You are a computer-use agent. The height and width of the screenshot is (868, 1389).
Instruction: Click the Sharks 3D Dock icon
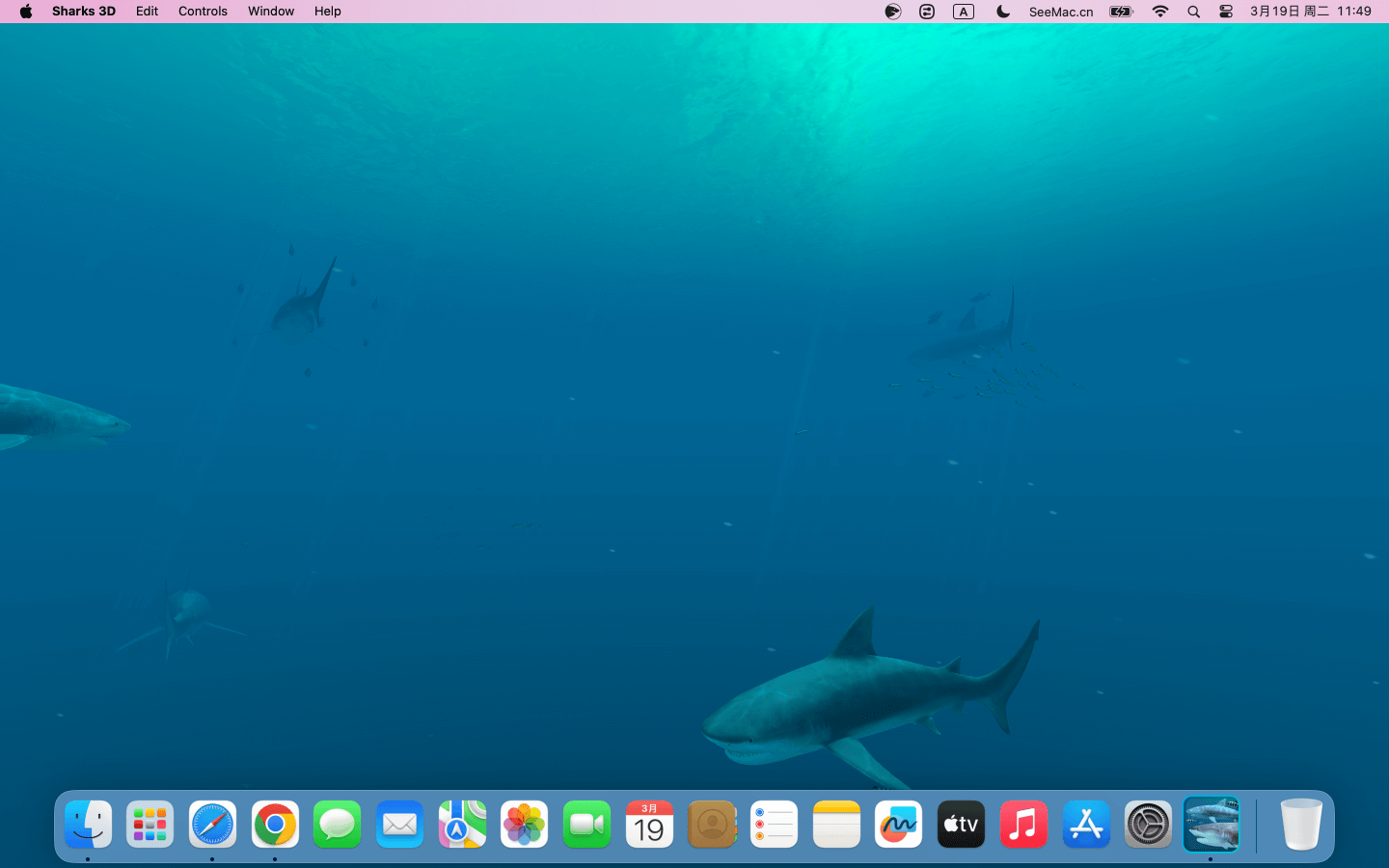[1211, 825]
